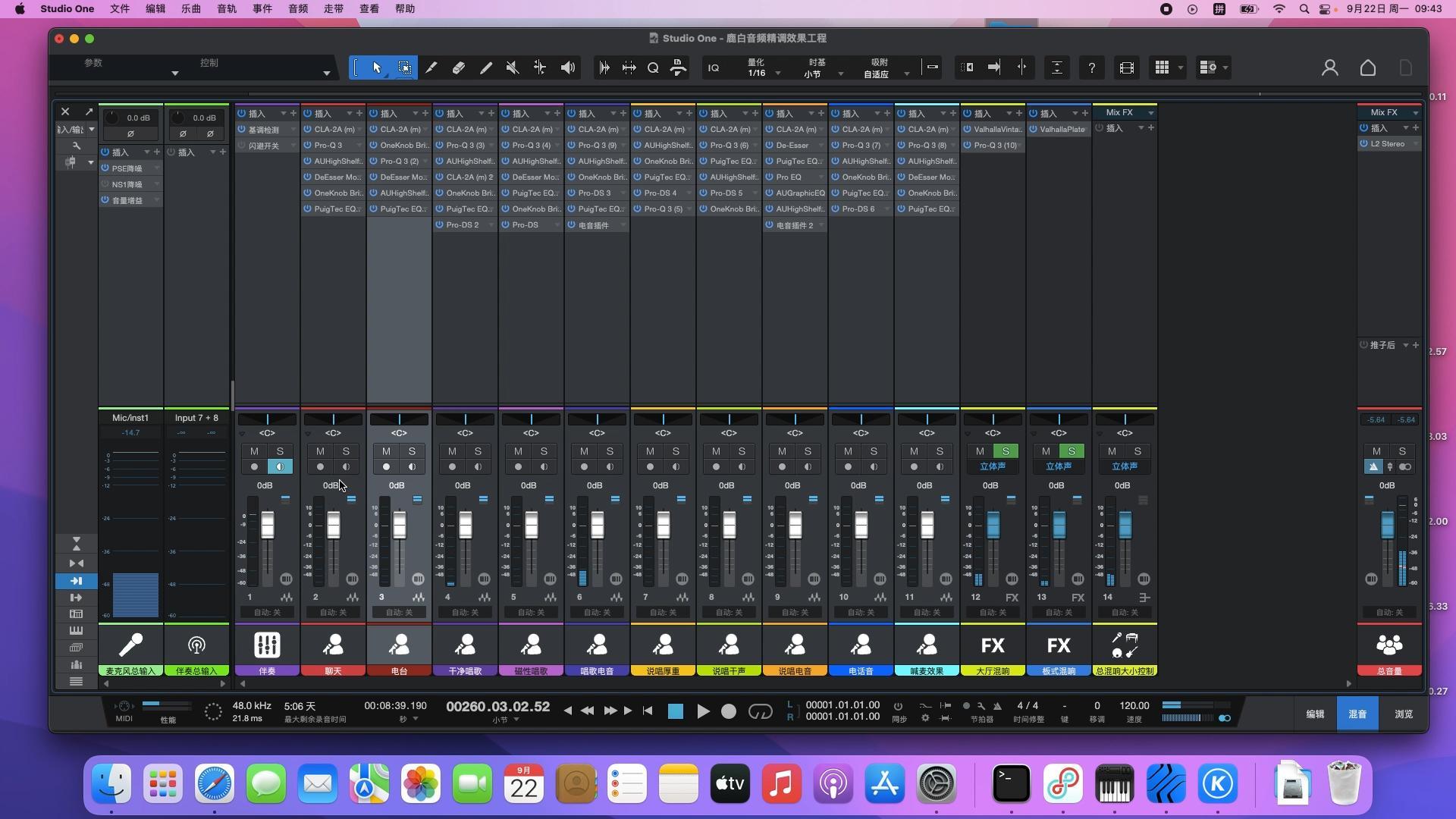Disable solo on 大厅混响 channel
The height and width of the screenshot is (819, 1456).
pos(1006,451)
